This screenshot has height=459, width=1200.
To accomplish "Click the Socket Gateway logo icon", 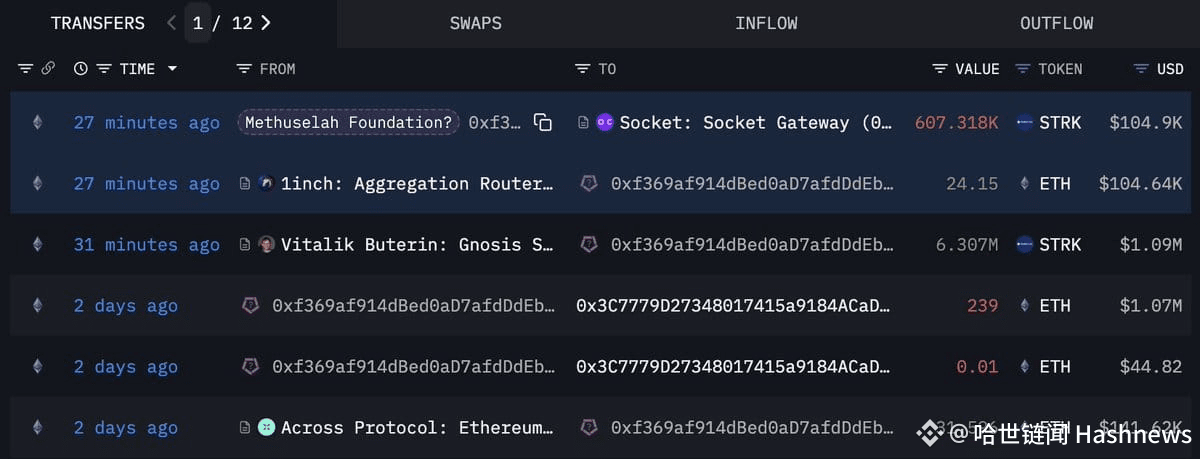I will point(605,123).
